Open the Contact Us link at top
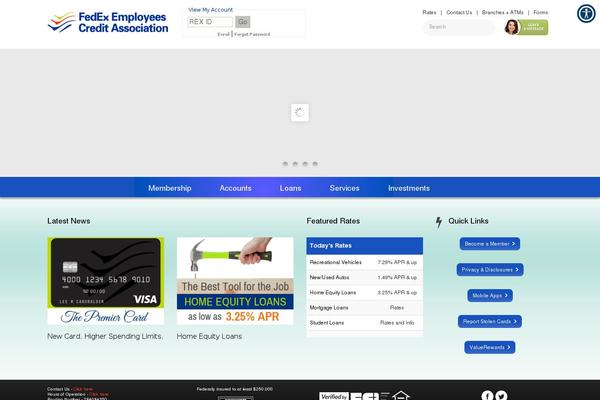 (x=459, y=13)
